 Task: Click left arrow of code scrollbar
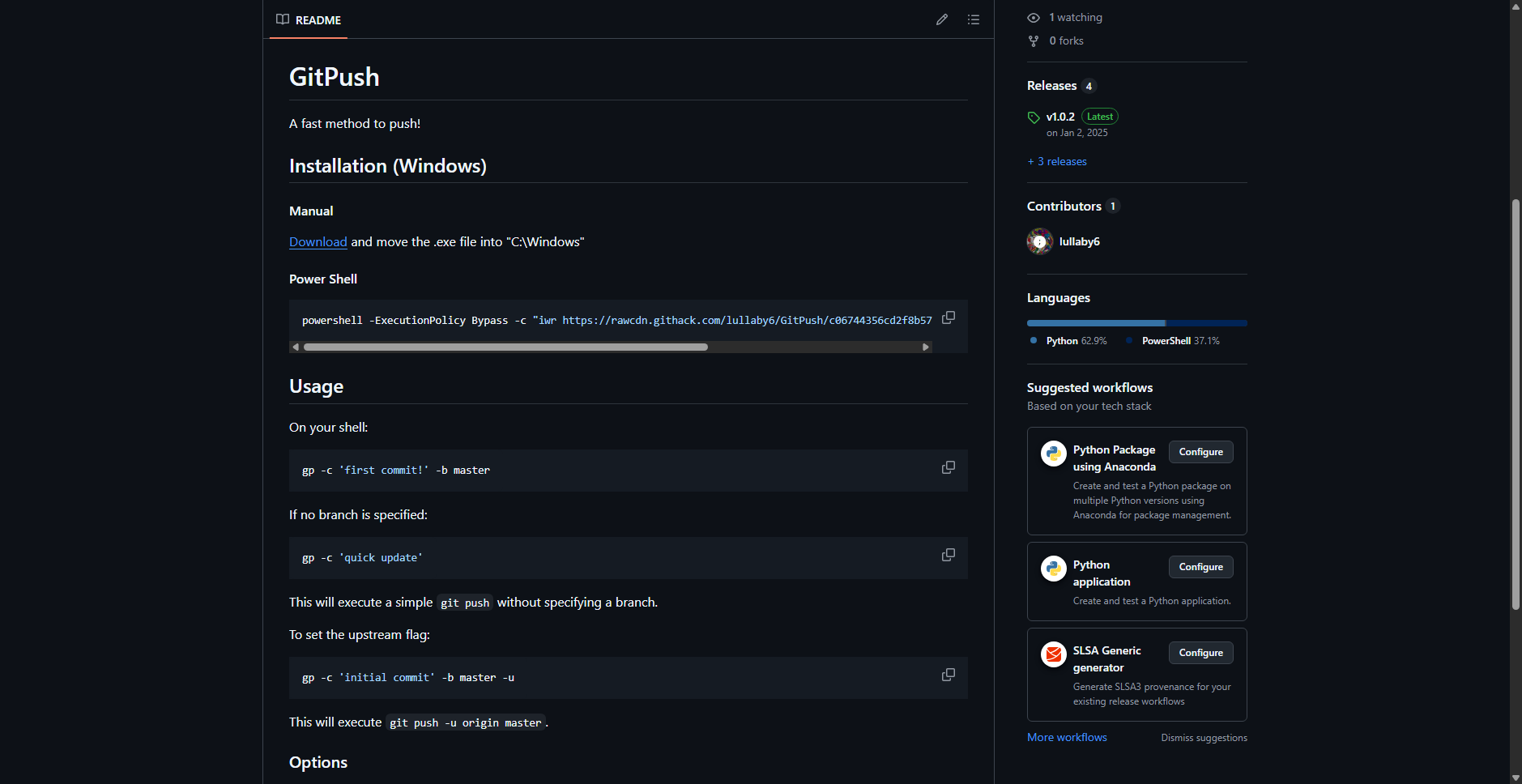[x=296, y=347]
